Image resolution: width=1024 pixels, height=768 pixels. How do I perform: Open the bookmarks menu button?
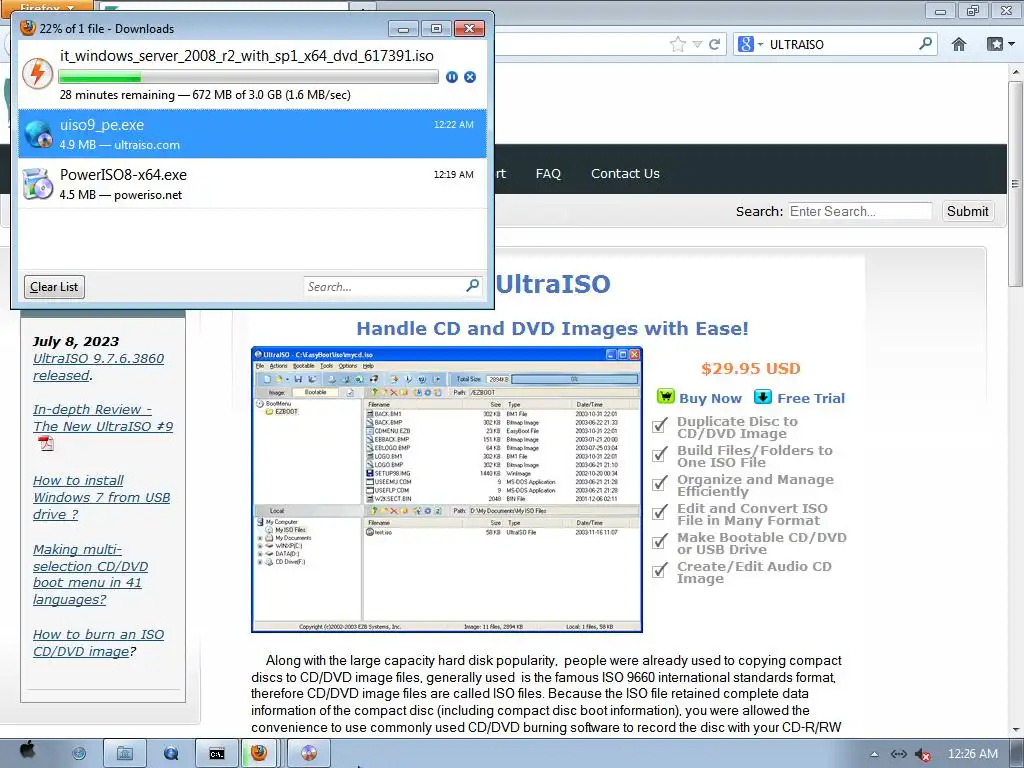pos(1000,44)
